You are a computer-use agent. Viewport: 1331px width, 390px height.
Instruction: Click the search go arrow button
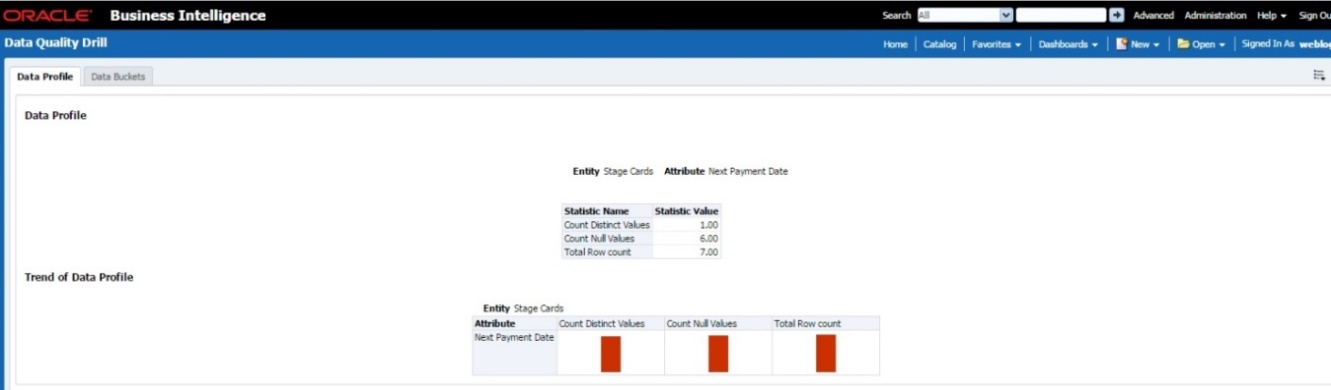click(1117, 15)
